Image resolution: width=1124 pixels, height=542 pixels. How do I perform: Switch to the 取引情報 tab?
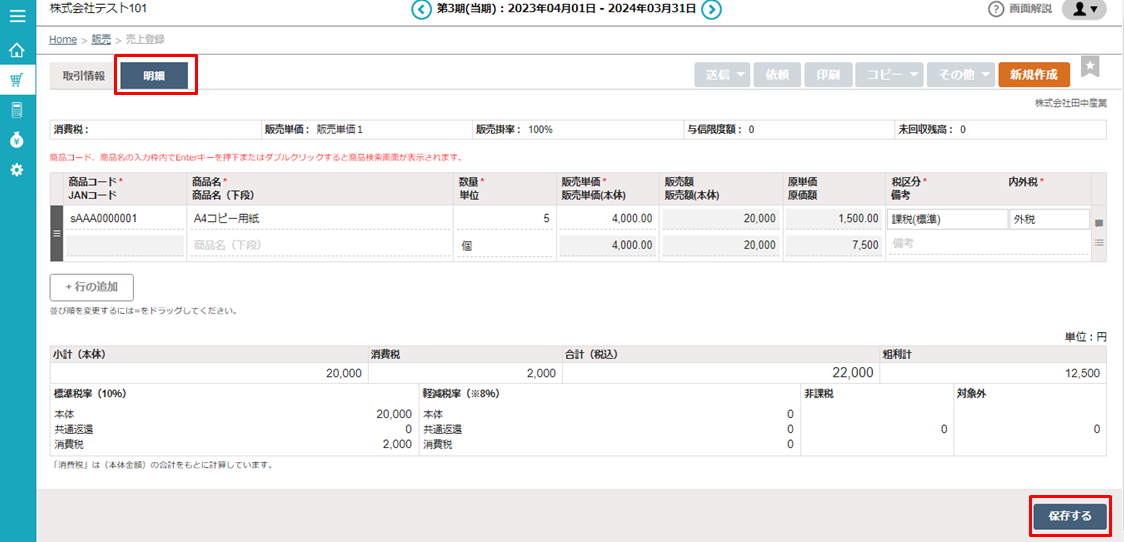click(84, 76)
